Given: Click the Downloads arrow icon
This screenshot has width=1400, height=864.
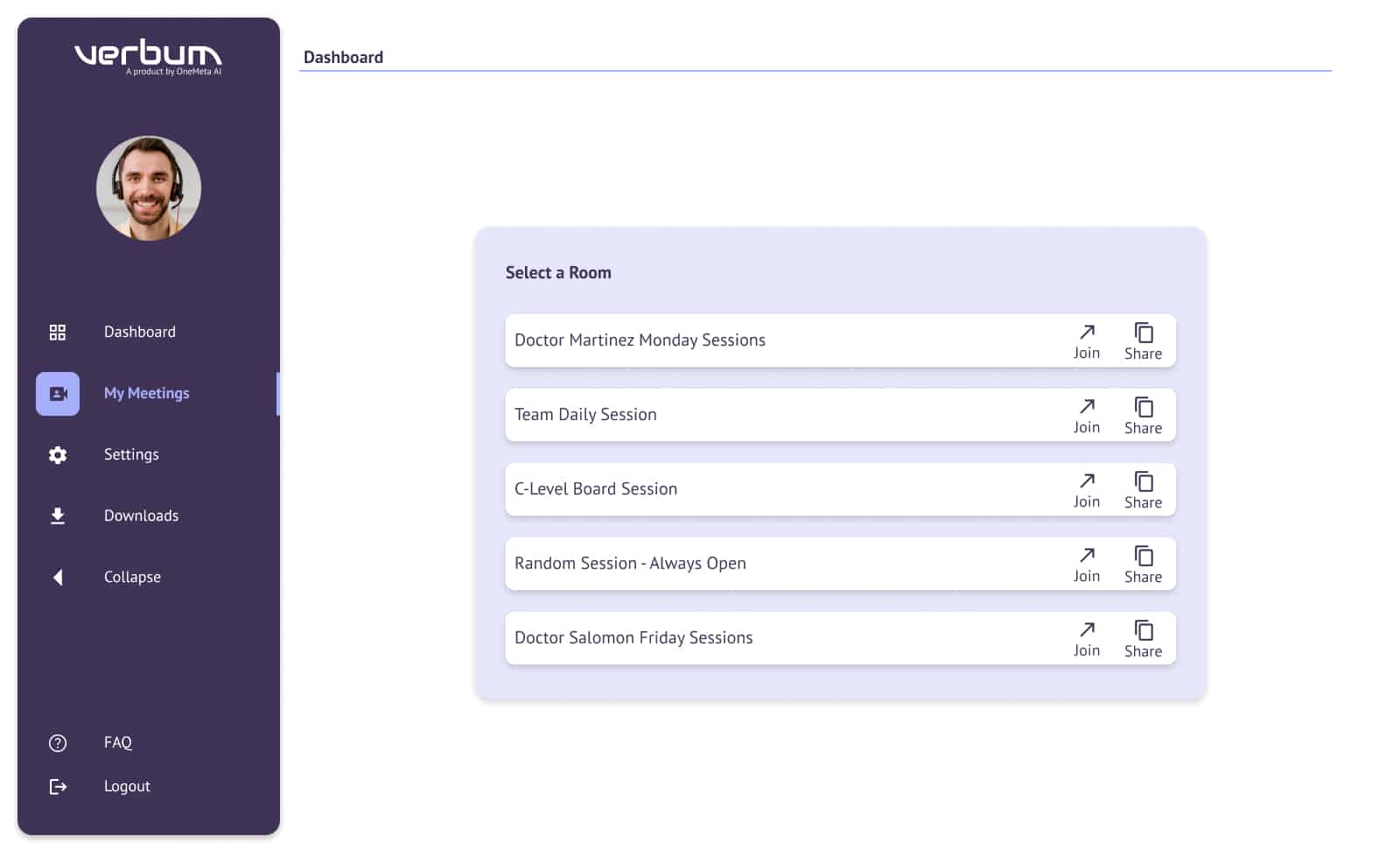Looking at the screenshot, I should coord(58,516).
